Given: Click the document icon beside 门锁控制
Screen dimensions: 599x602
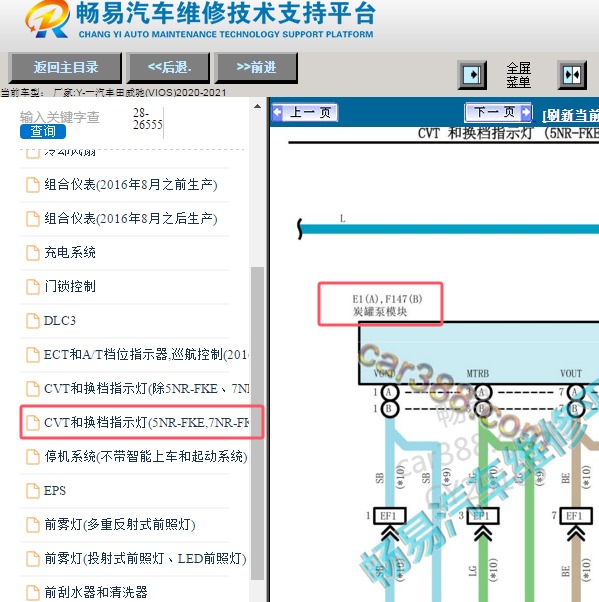Looking at the screenshot, I should point(33,286).
